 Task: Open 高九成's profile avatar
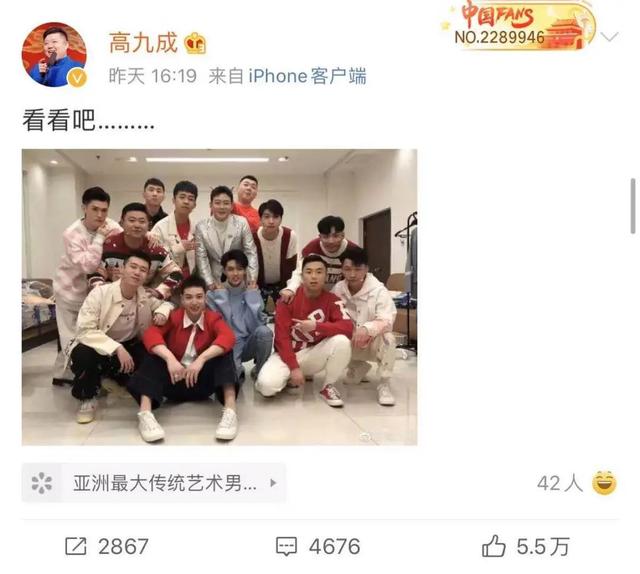(x=54, y=54)
